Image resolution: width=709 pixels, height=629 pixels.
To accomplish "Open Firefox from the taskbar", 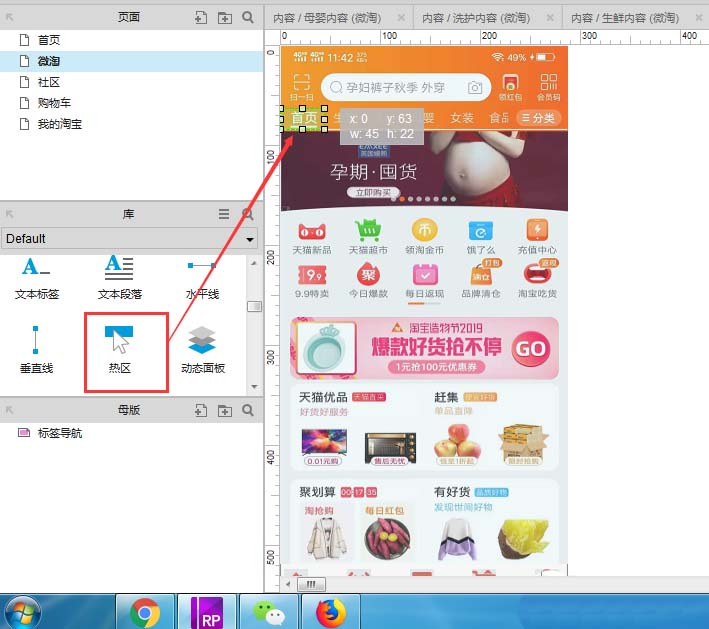I will (331, 613).
